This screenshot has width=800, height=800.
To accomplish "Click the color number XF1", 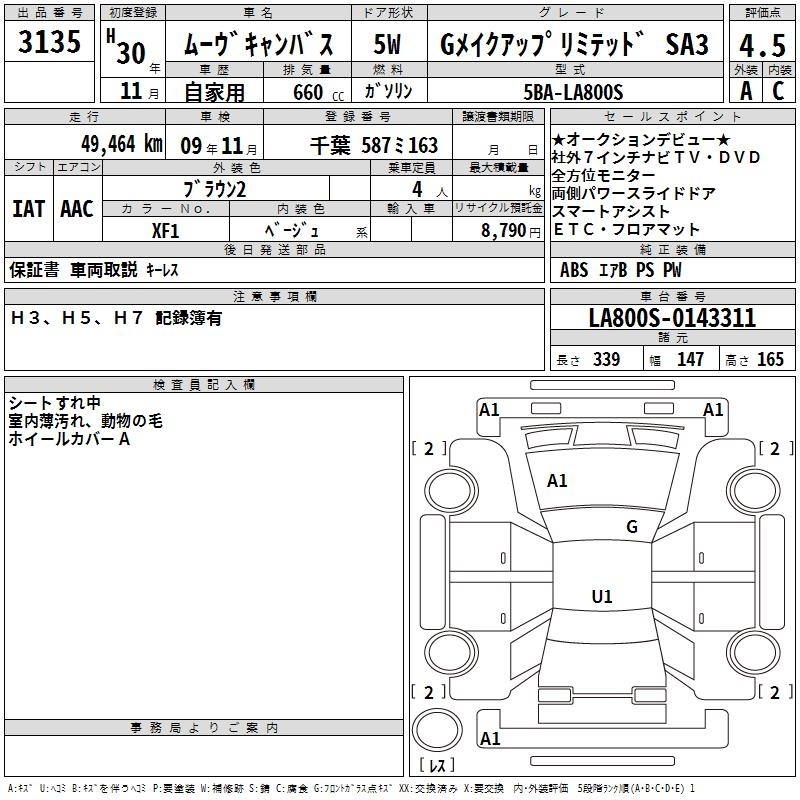I will point(165,231).
